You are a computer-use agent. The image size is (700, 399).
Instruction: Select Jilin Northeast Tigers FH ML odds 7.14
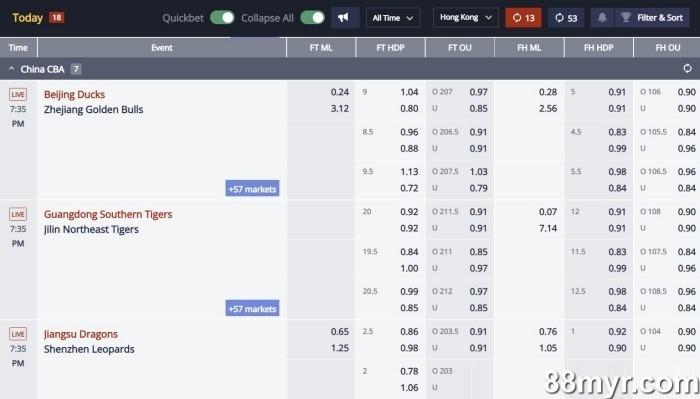tap(548, 228)
